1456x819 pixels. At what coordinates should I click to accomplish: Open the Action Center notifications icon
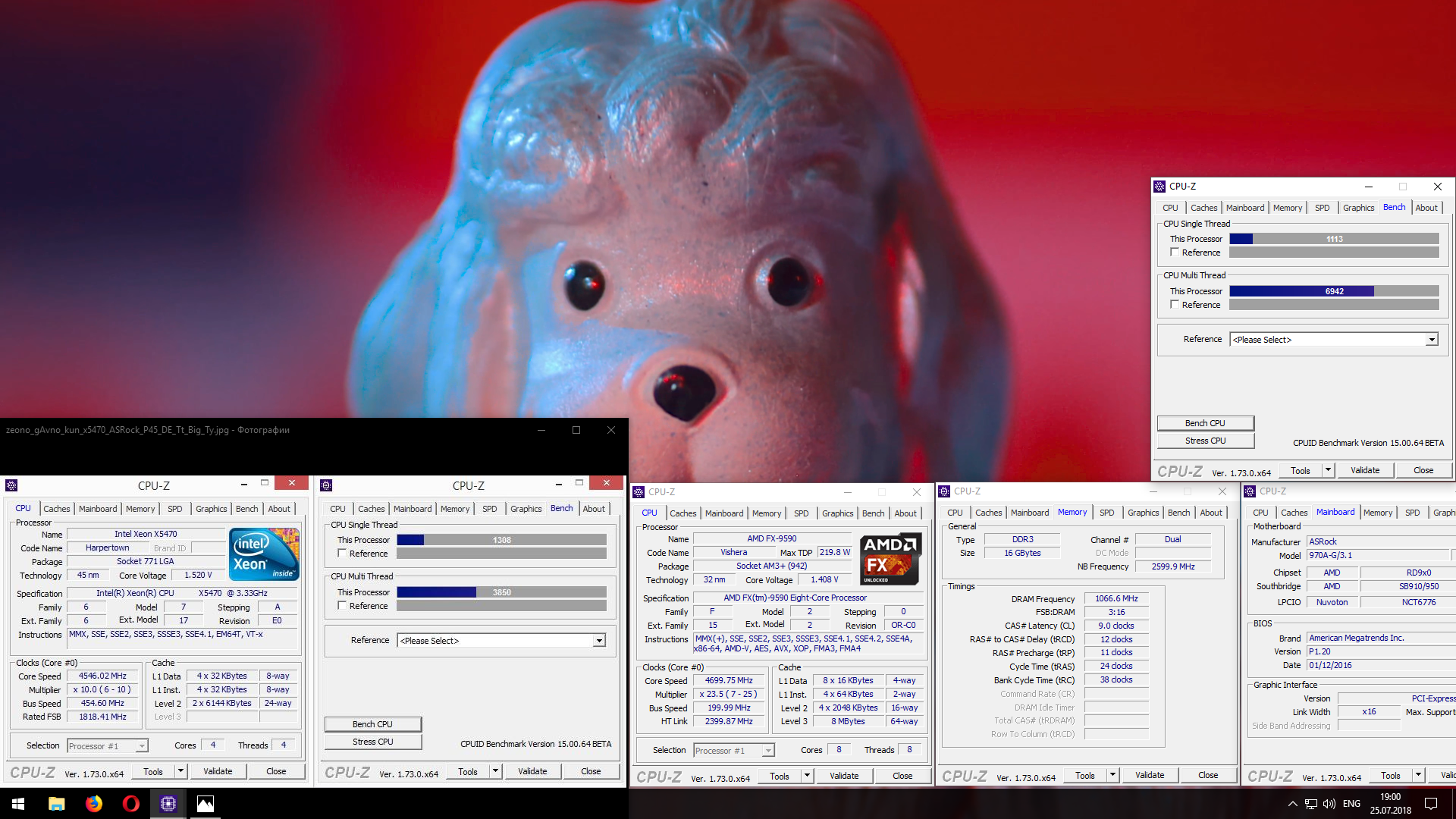(x=1431, y=804)
